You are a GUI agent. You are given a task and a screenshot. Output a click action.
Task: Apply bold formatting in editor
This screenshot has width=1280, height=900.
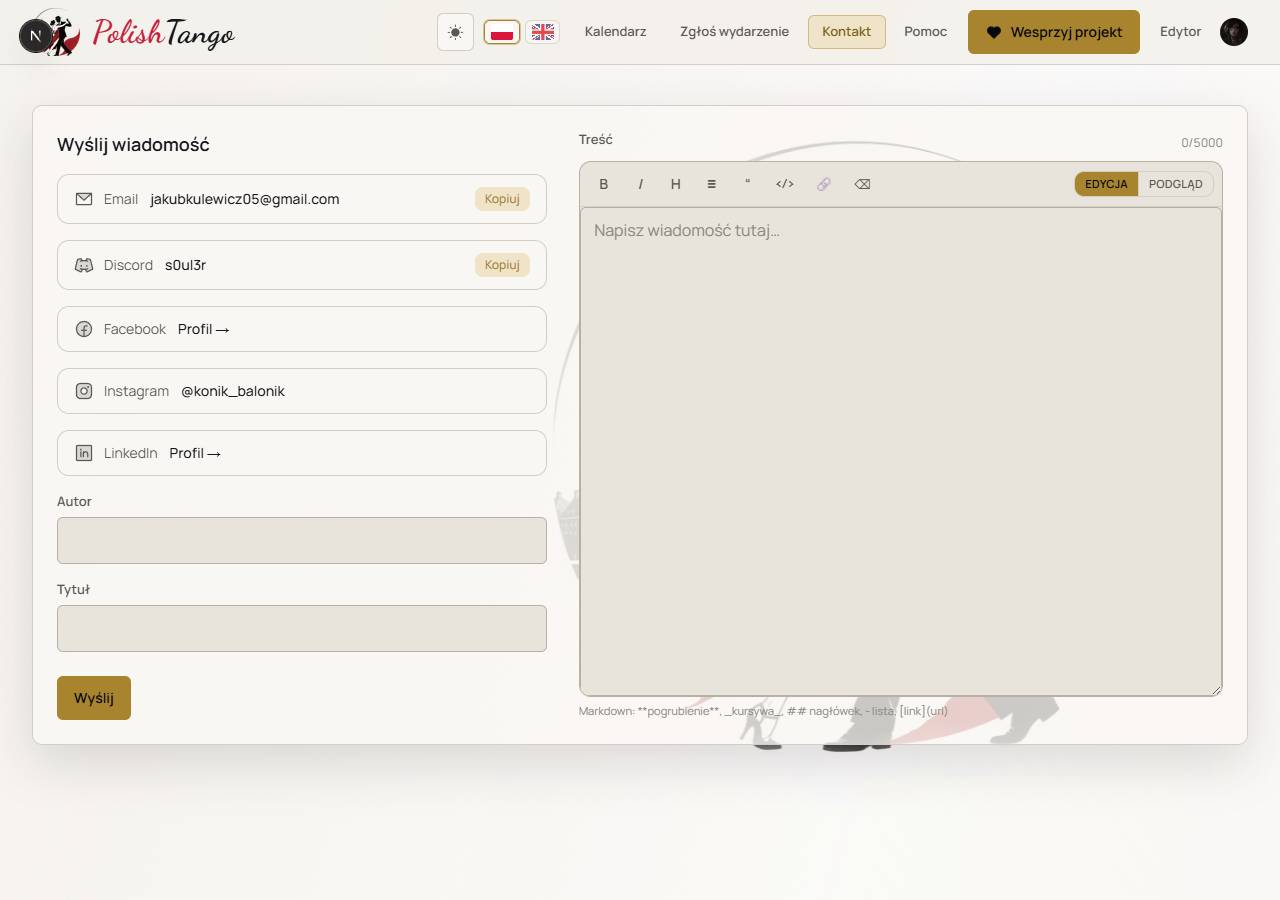click(603, 184)
